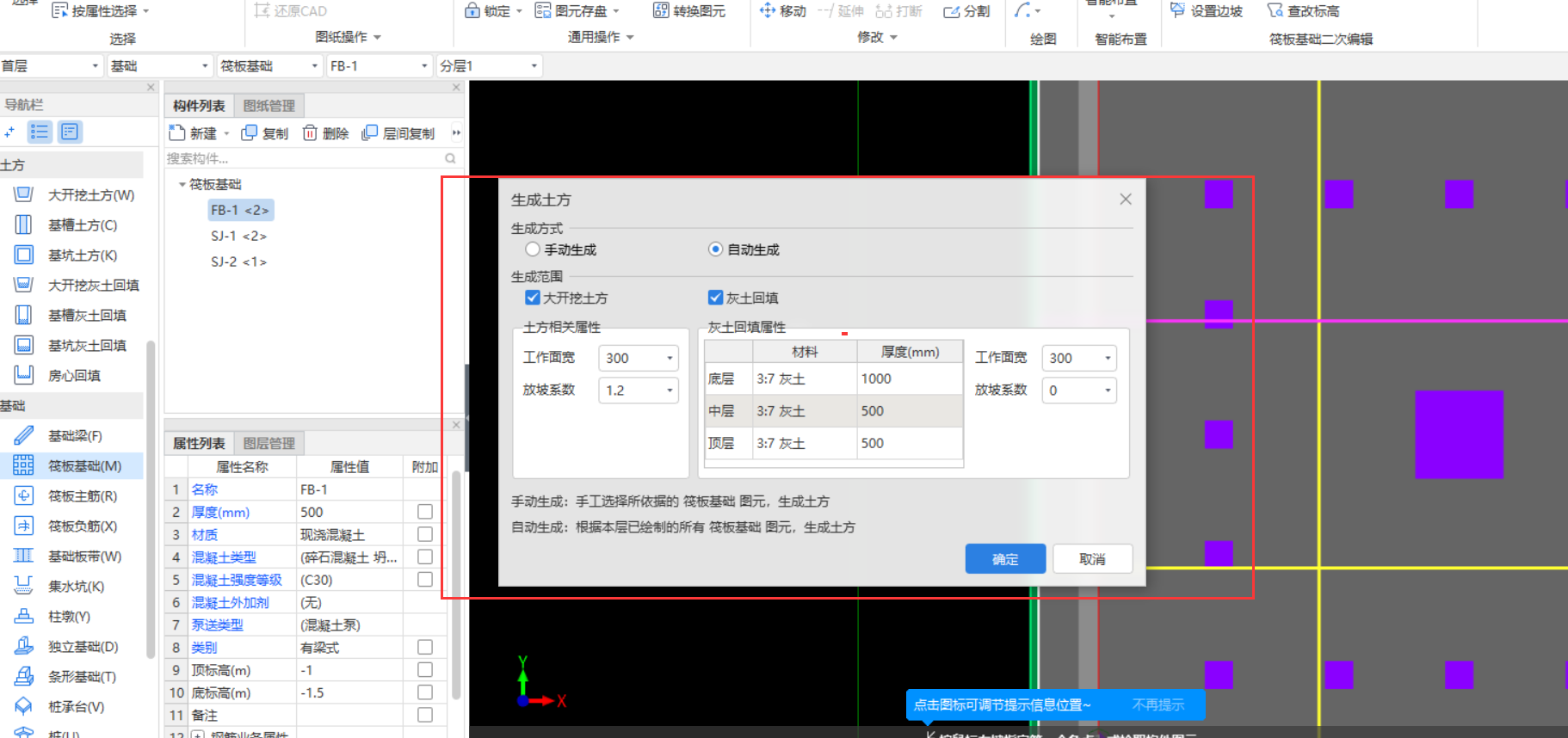Image resolution: width=1568 pixels, height=738 pixels.
Task: Select 基础板带(W) component
Action: pyautogui.click(x=83, y=557)
